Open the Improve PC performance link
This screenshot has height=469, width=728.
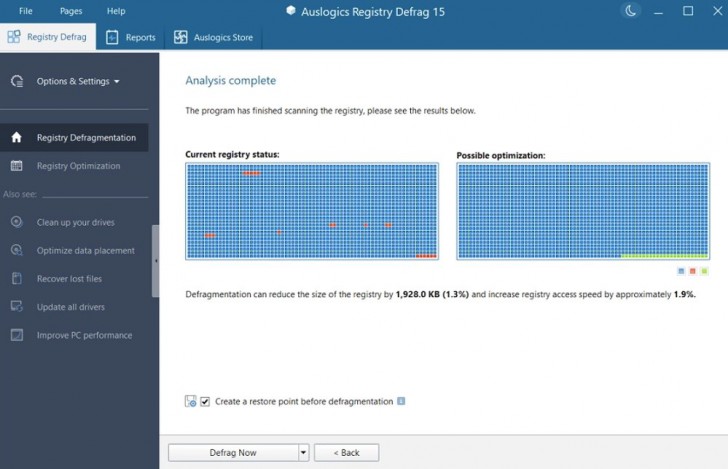click(x=84, y=335)
